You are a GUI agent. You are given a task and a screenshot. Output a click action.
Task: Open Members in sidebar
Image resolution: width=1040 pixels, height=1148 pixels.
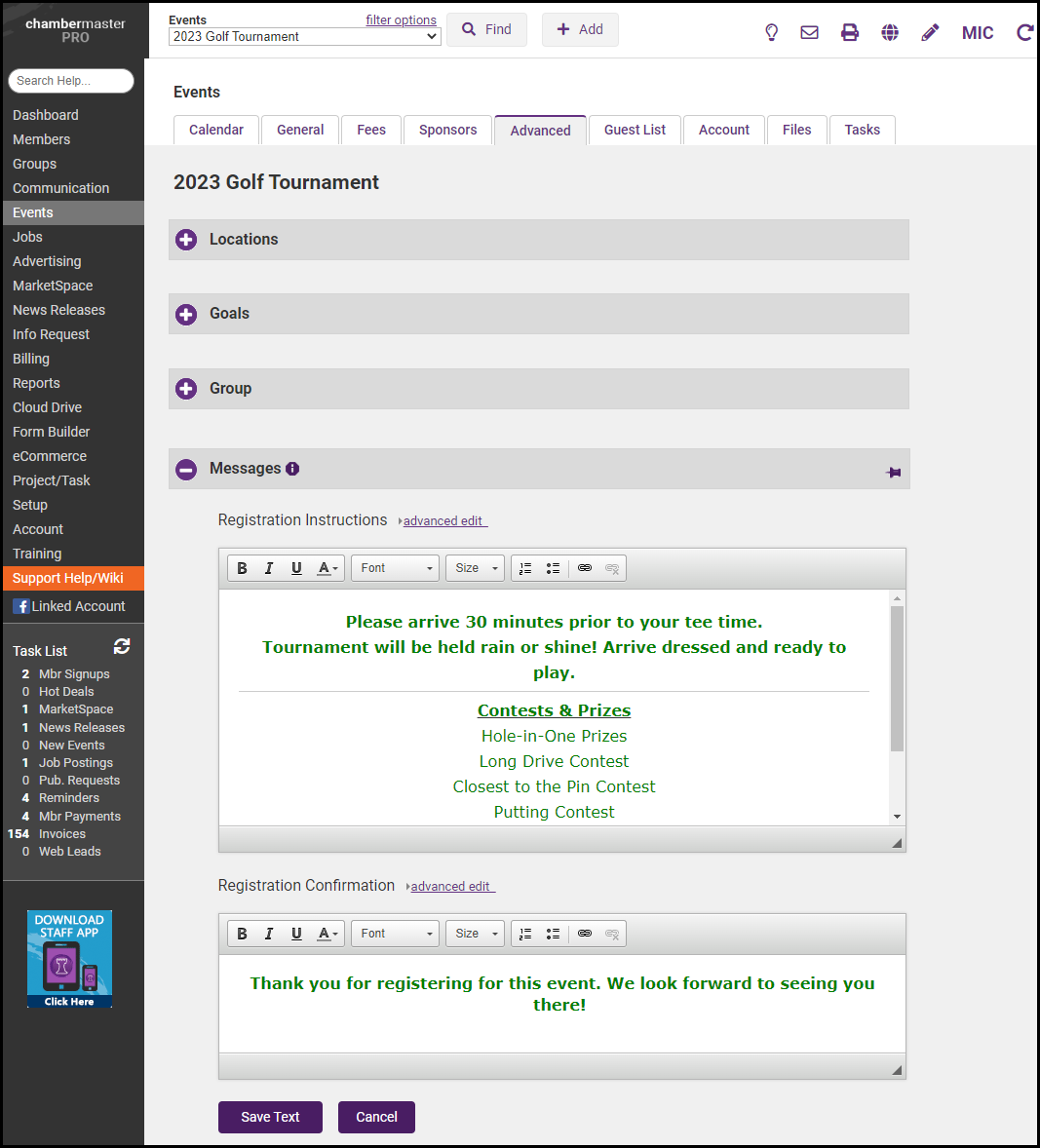[41, 139]
